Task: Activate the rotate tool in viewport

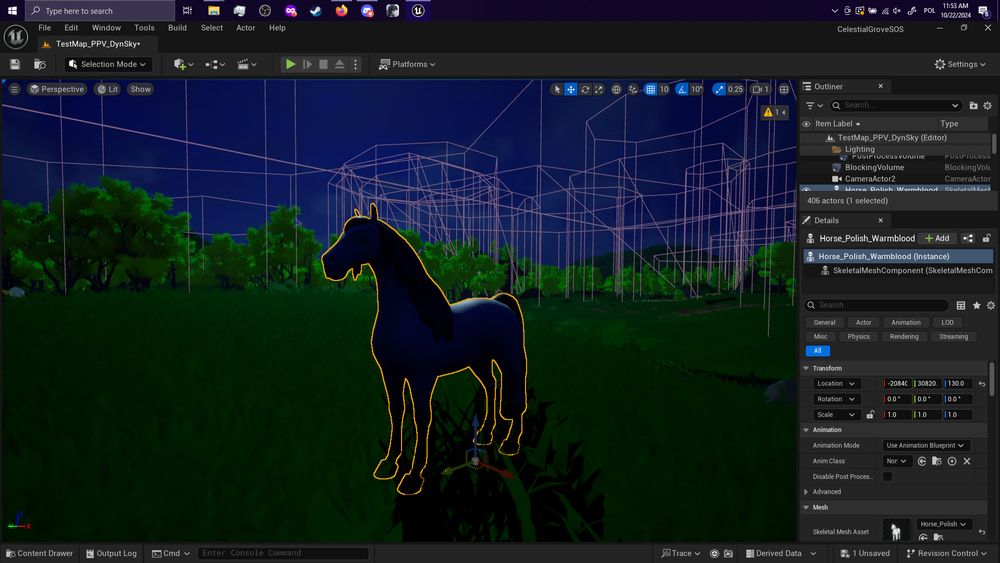Action: [x=585, y=89]
